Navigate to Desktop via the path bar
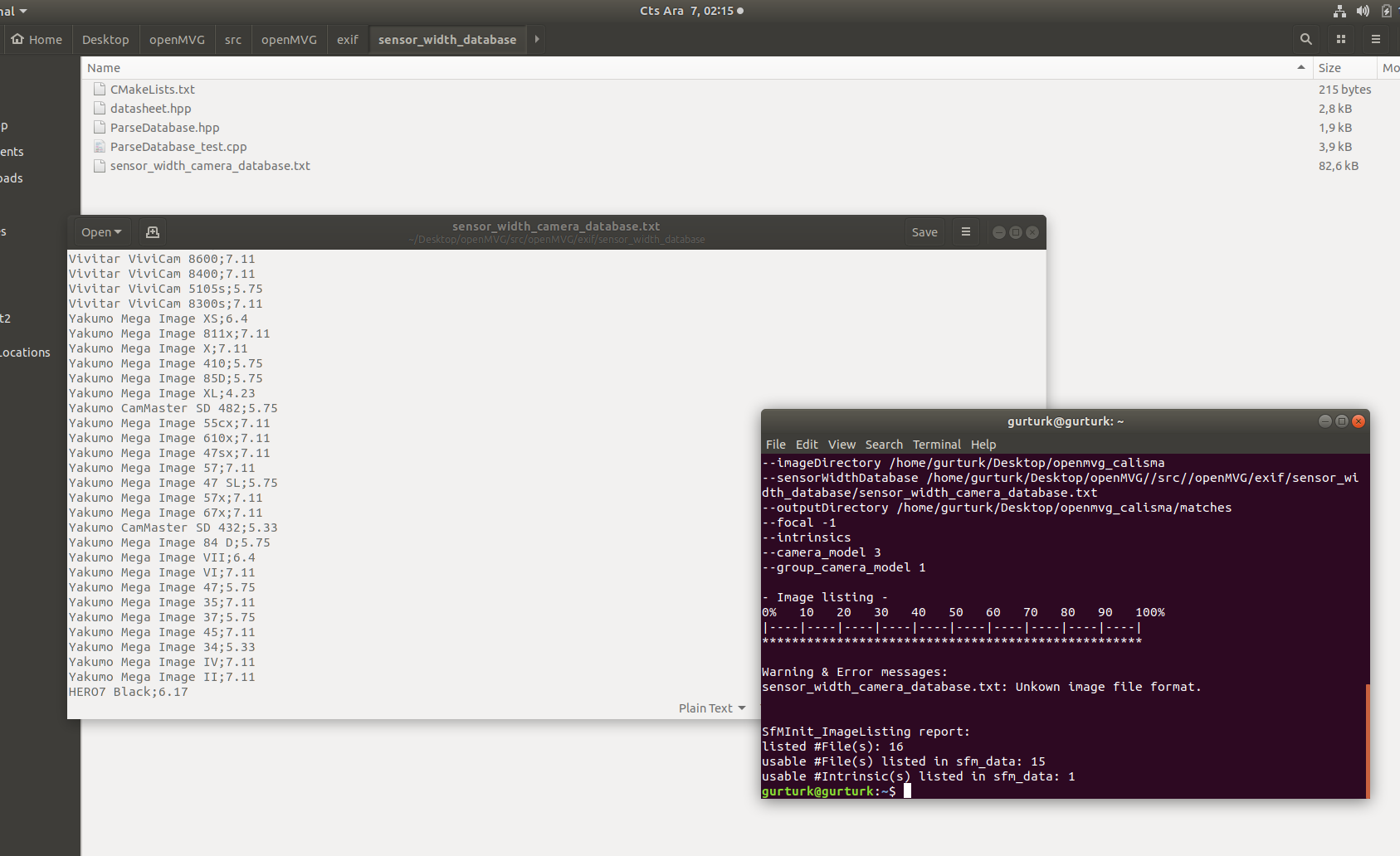Screen dimensions: 1400x856 105,39
